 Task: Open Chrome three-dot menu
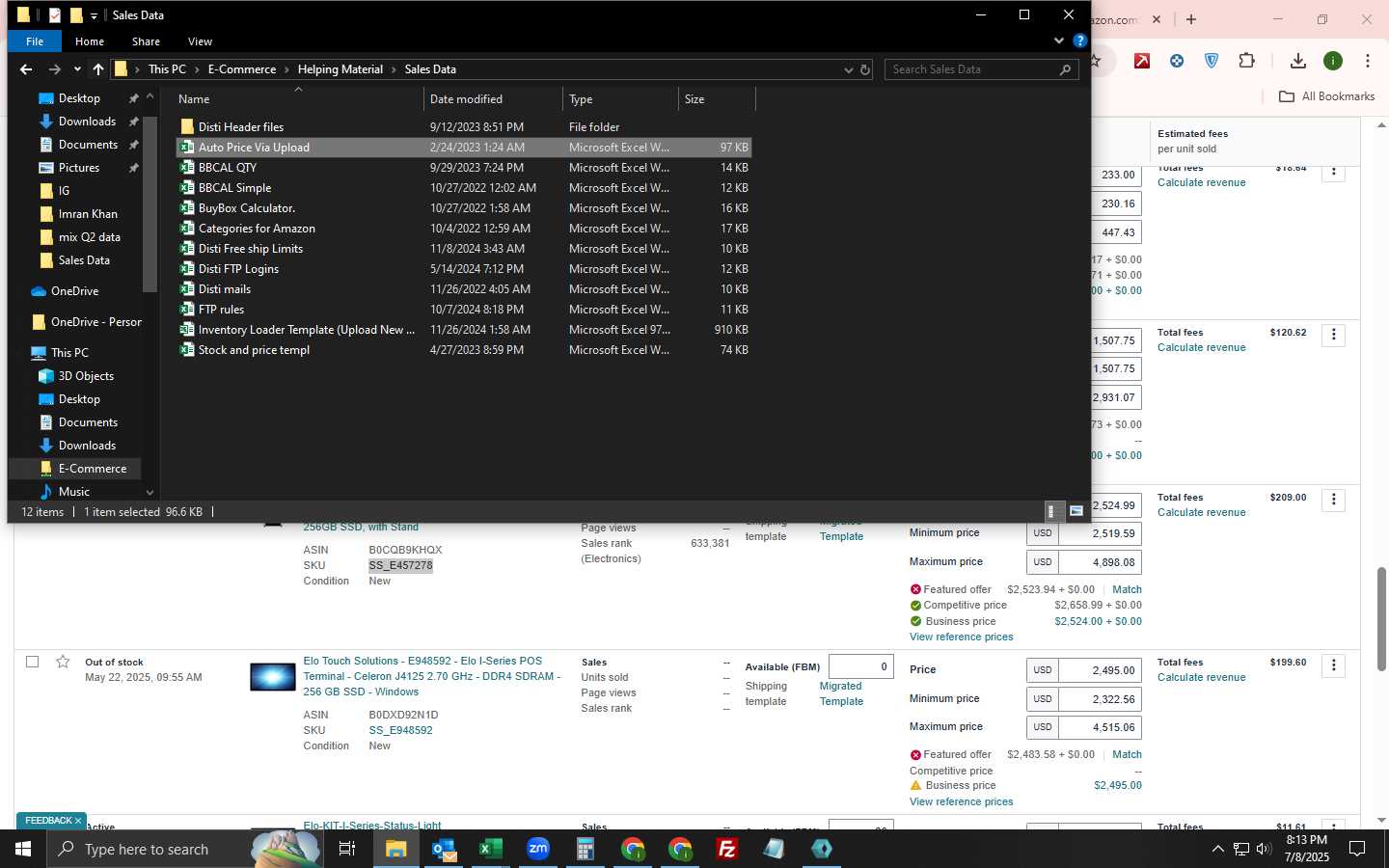point(1368,61)
